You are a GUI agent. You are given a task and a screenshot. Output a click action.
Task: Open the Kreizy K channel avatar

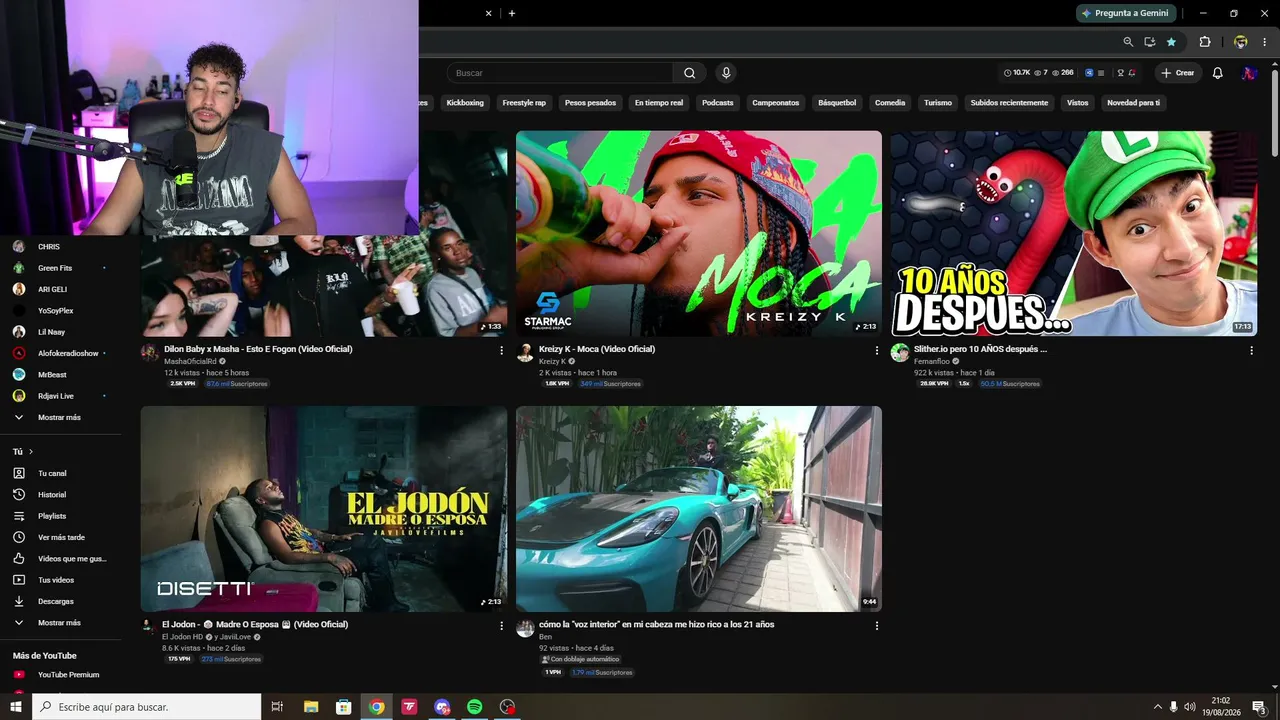tap(525, 353)
